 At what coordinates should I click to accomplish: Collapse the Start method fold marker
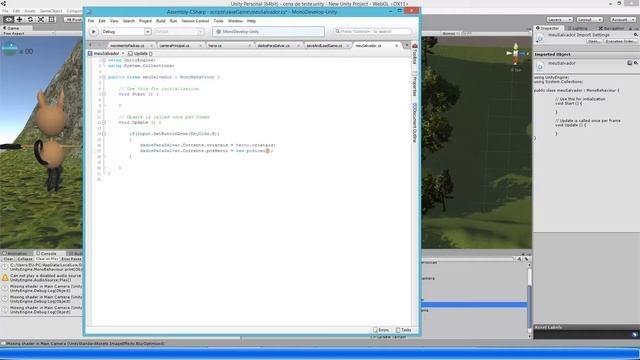tap(104, 94)
